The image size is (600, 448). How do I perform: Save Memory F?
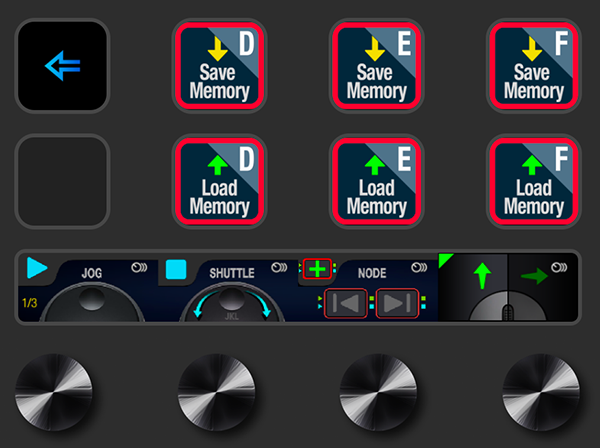click(x=534, y=65)
